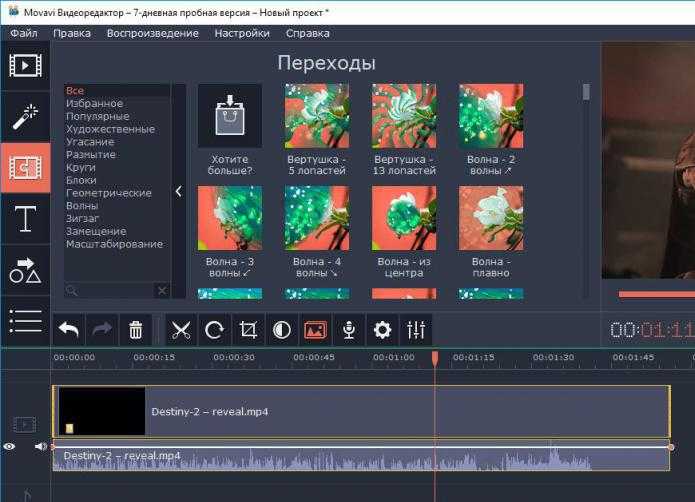Click the preview playback progress bar
695x502 pixels.
click(656, 294)
